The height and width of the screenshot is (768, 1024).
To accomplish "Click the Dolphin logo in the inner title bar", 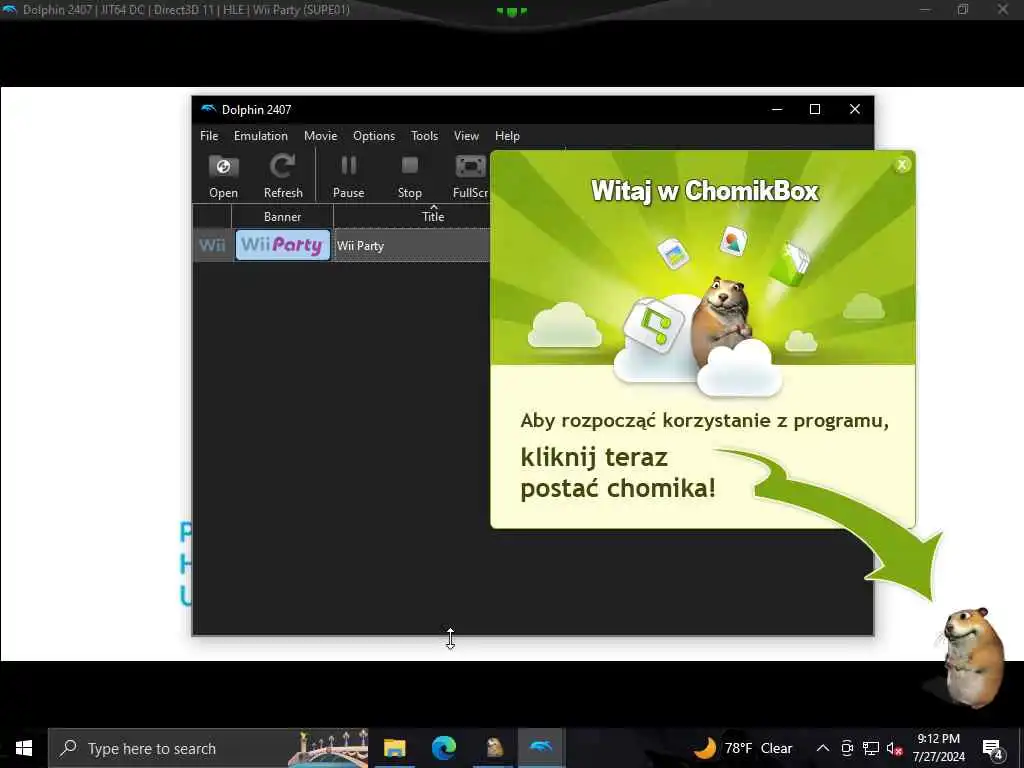I will (x=208, y=109).
